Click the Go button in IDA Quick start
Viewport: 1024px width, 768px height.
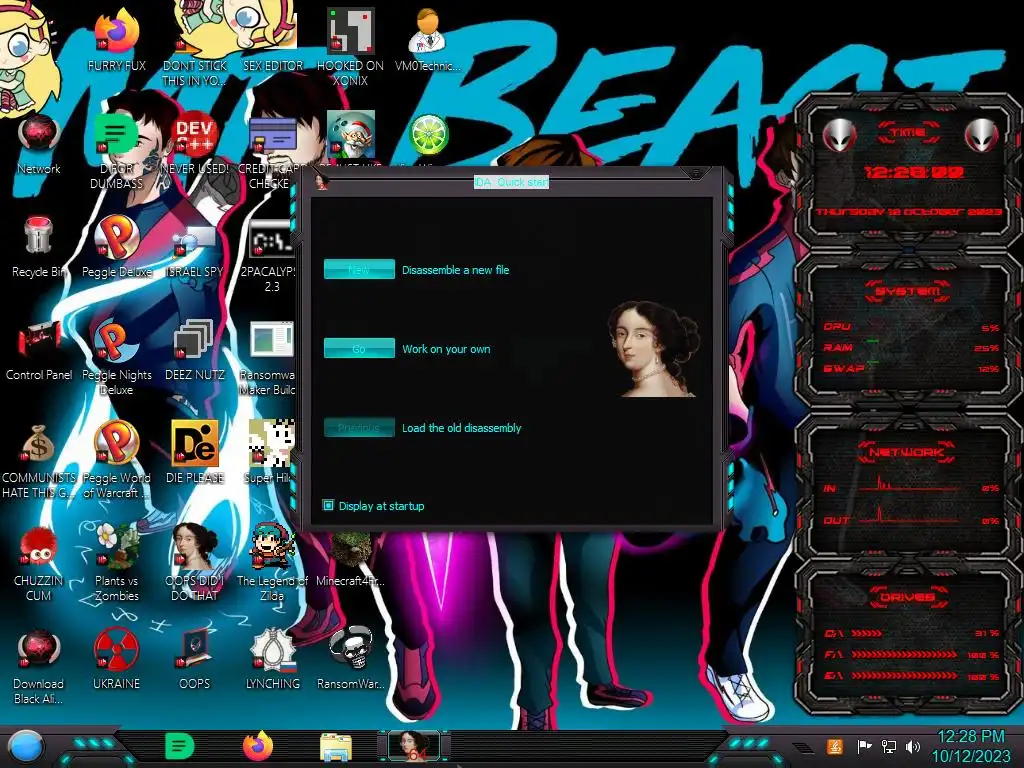pyautogui.click(x=359, y=348)
